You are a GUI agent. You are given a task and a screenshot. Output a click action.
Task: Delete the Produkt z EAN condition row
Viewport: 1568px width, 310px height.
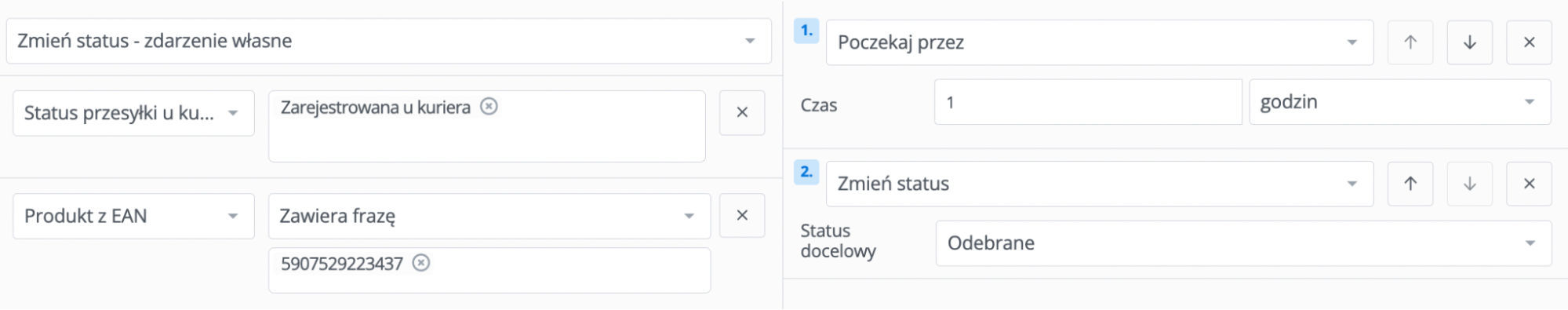(x=742, y=215)
